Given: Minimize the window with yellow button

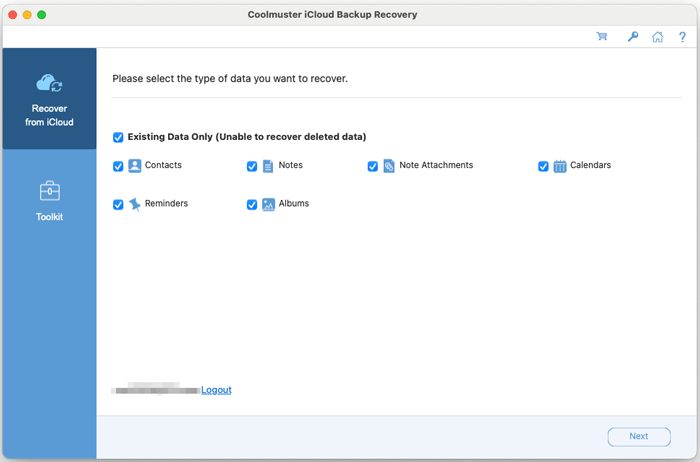Looking at the screenshot, I should click(x=27, y=15).
